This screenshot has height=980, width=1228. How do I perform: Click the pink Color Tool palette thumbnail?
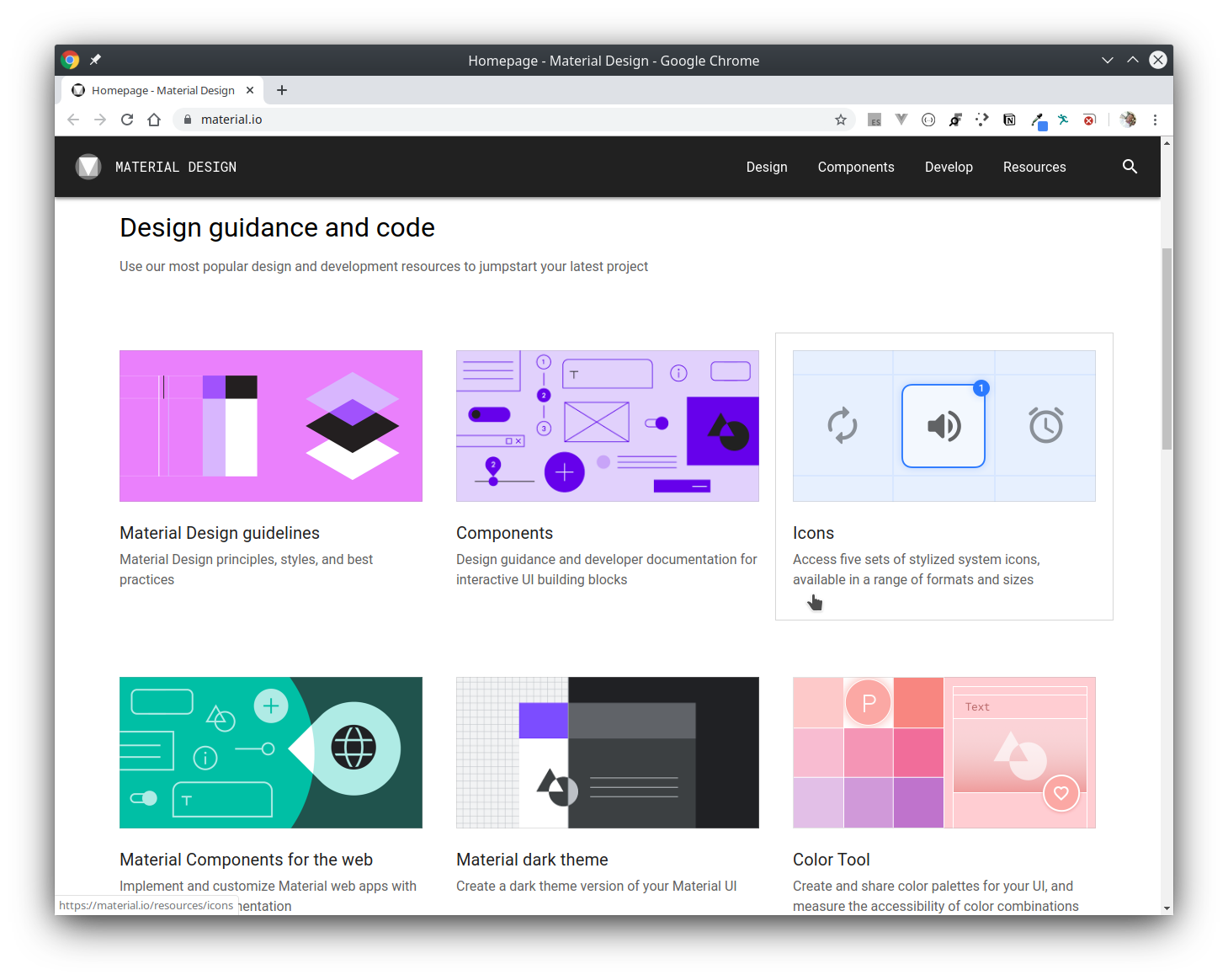tap(944, 753)
